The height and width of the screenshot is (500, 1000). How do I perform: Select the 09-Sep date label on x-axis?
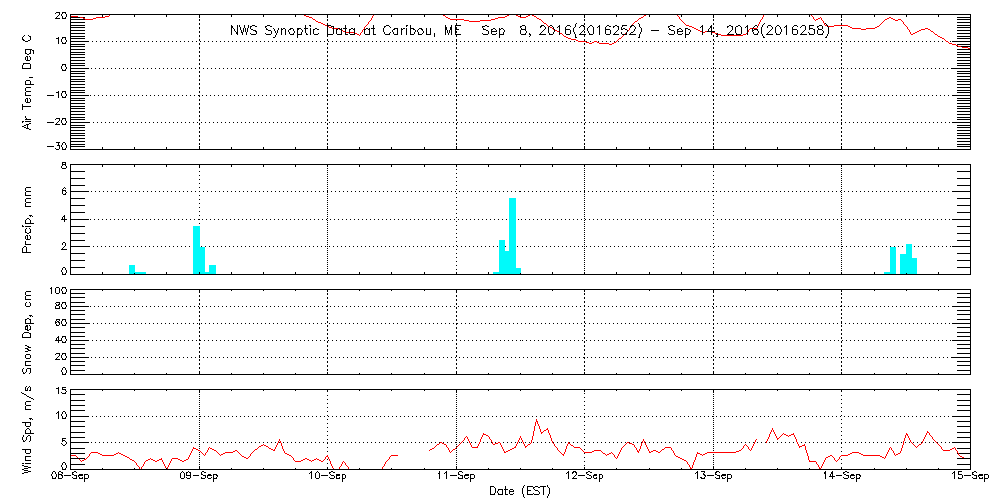click(x=199, y=478)
